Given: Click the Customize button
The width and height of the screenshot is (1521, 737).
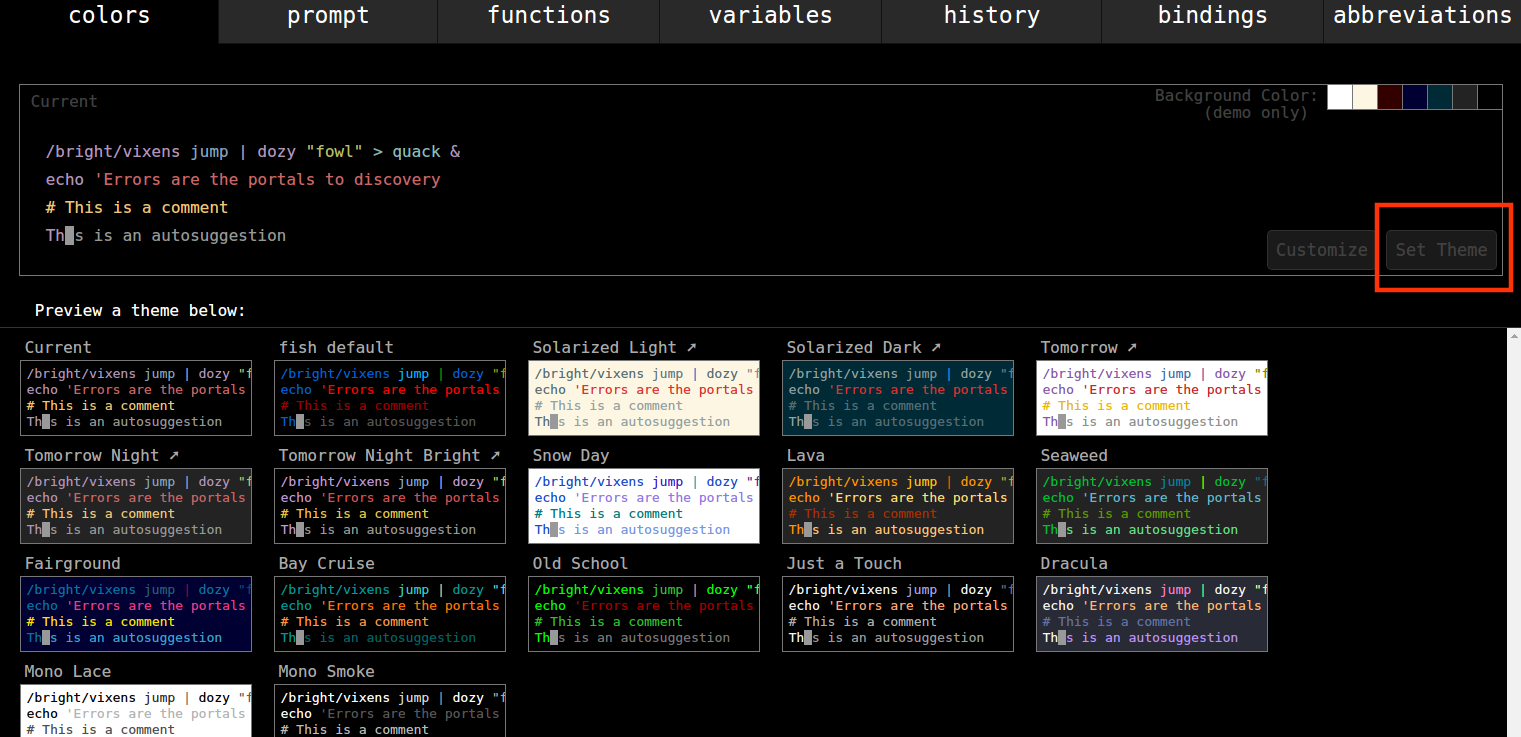Looking at the screenshot, I should click(1321, 250).
